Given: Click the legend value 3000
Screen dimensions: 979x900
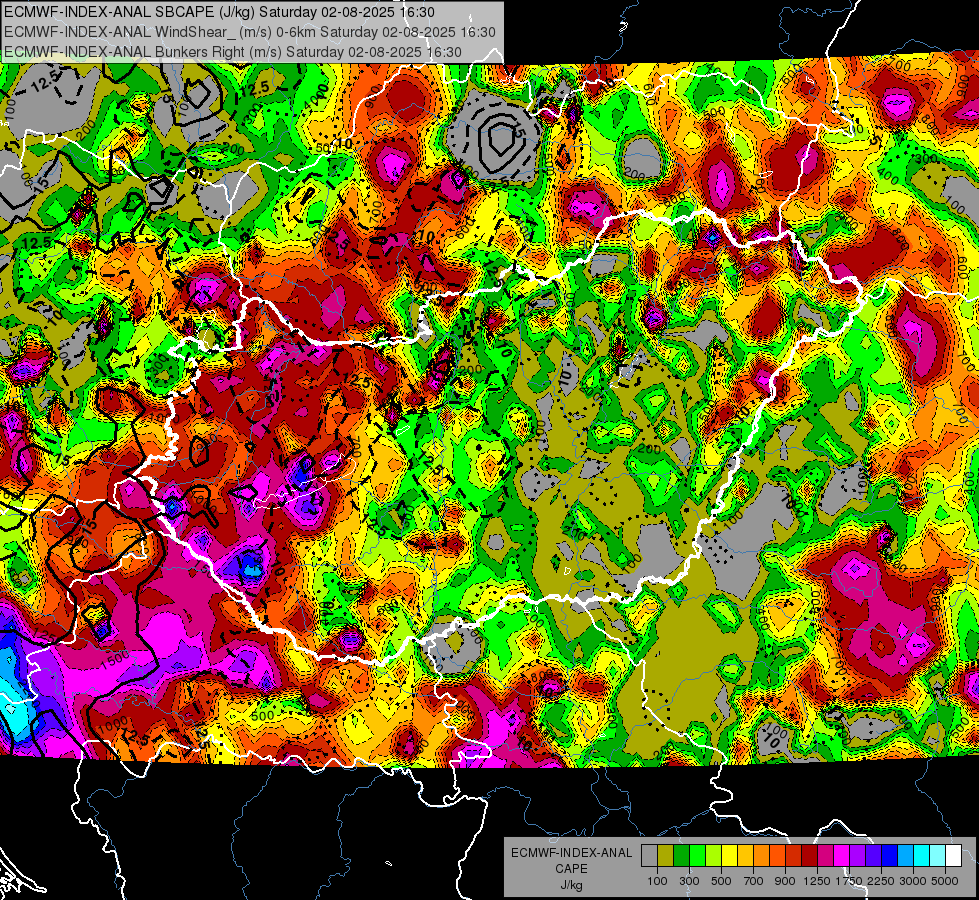Looking at the screenshot, I should coord(913,881).
